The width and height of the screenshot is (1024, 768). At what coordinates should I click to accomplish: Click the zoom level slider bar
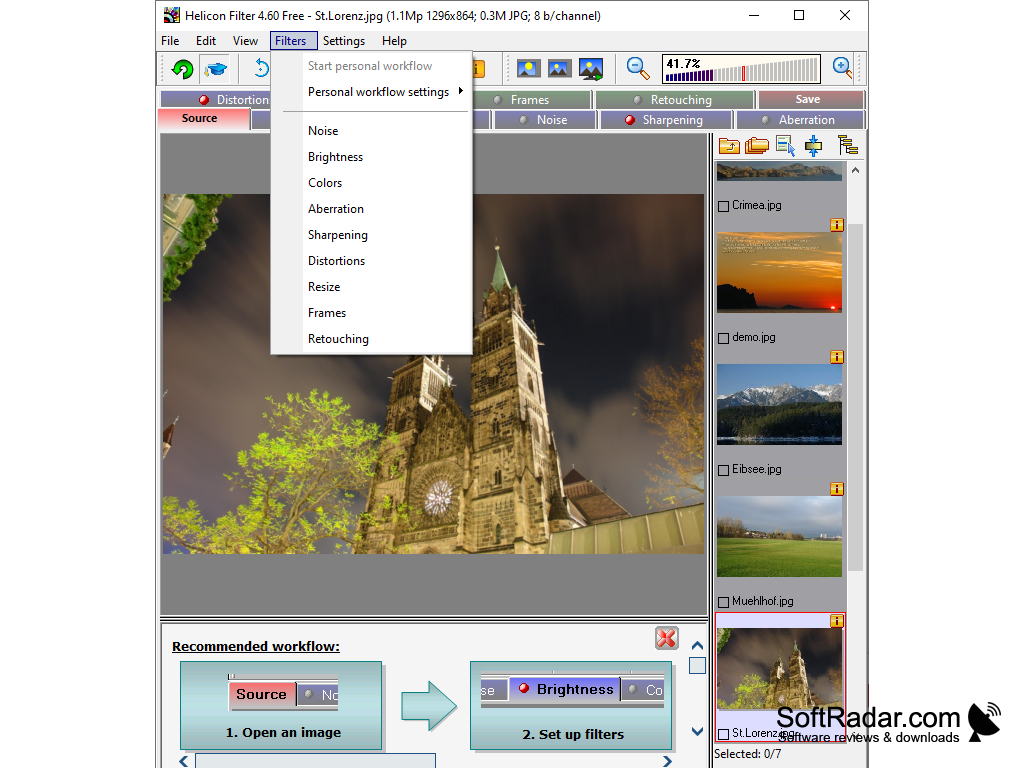(x=741, y=69)
